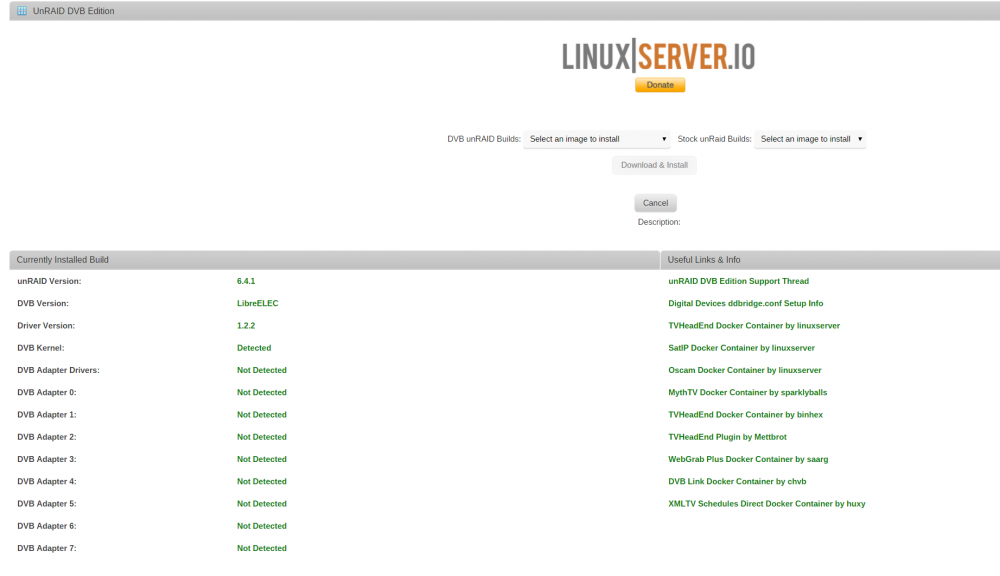Open XMLTV Schedules Direct Docker Container link

(x=767, y=504)
